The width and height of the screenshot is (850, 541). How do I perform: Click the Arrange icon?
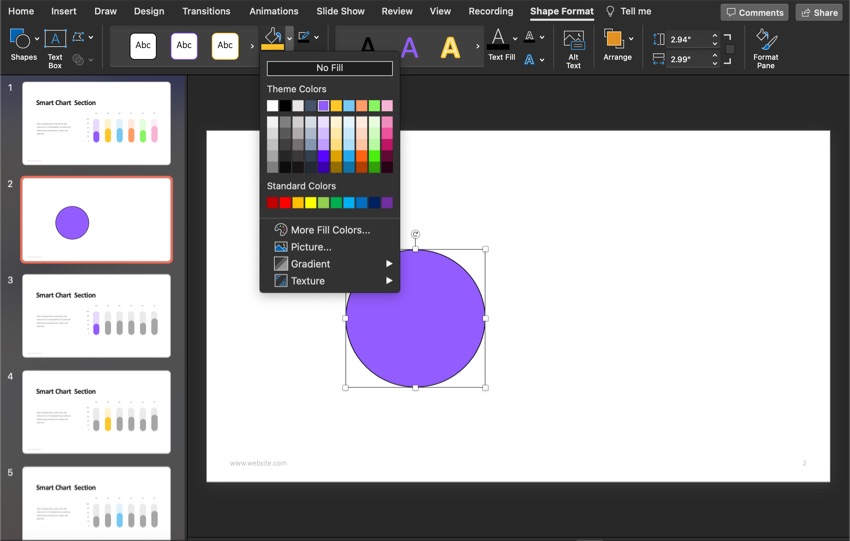tap(614, 40)
